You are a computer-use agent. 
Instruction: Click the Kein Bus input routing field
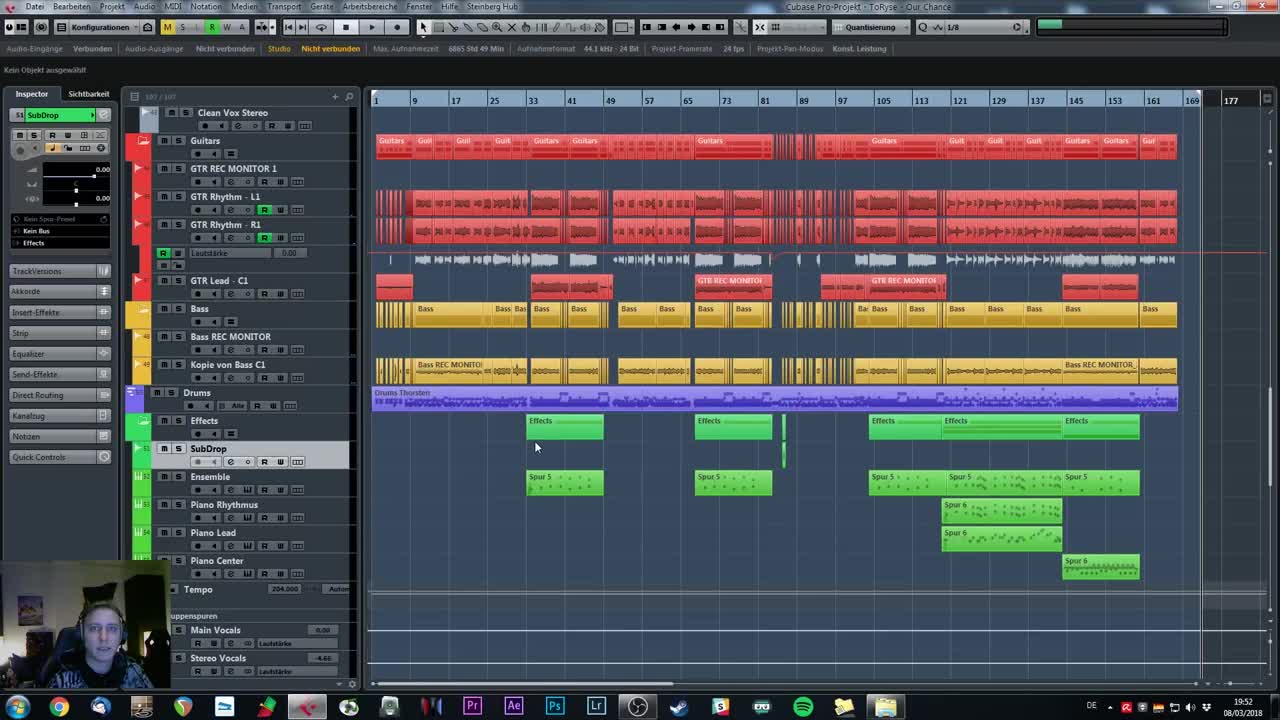tap(60, 231)
